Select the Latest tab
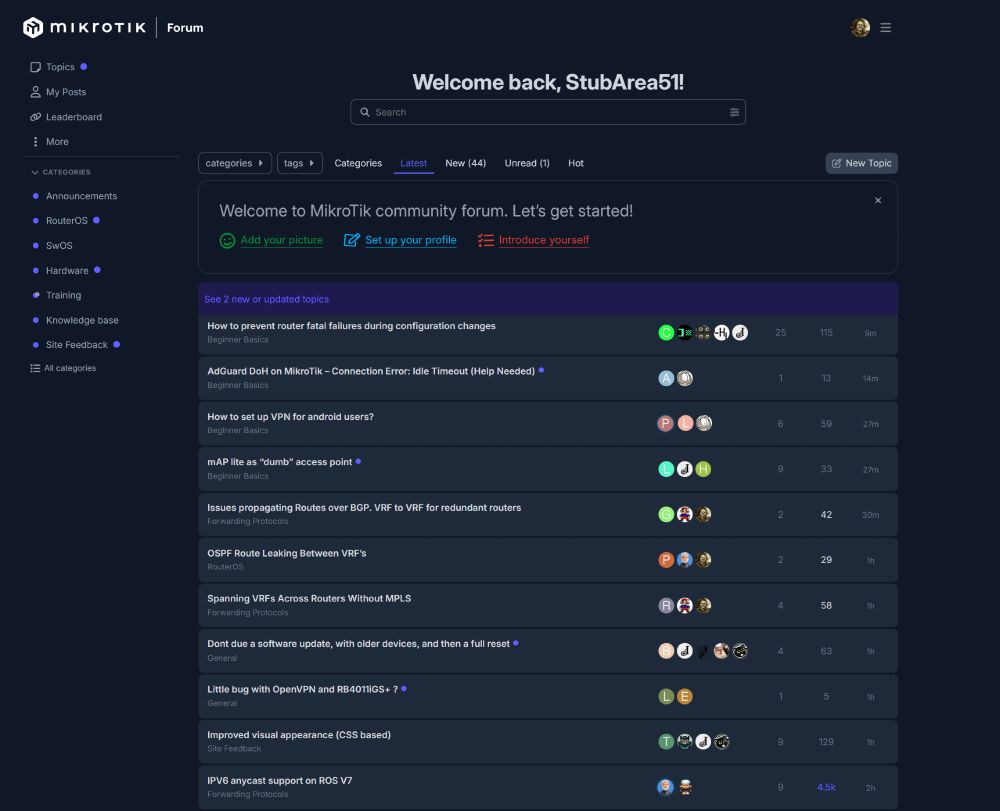Viewport: 1000px width, 811px height. [413, 163]
